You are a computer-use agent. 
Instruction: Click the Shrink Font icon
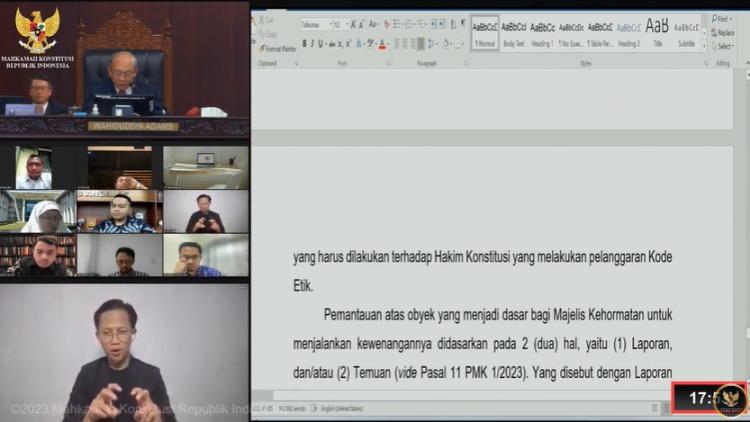click(362, 24)
